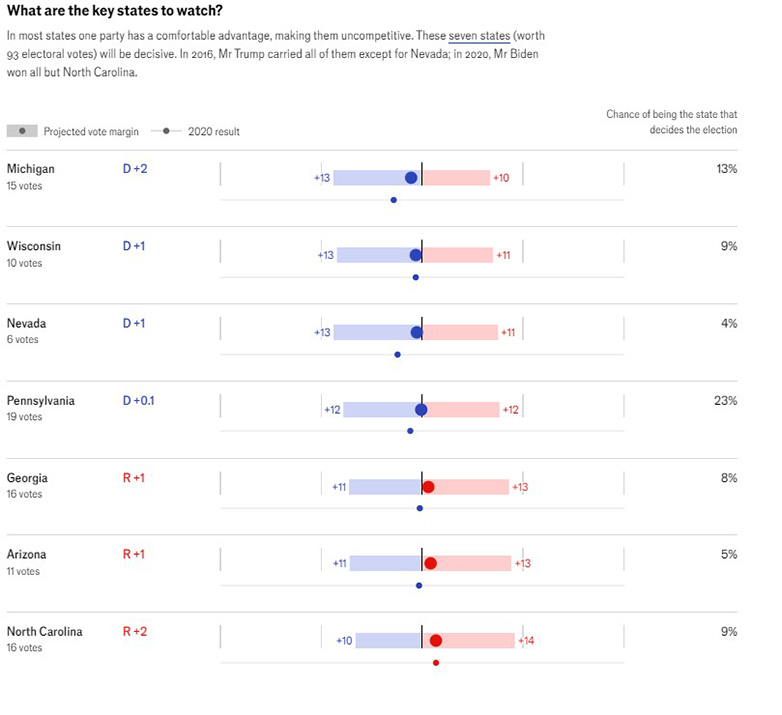Select Arizona's red projected margin dot
Viewport: 782px width, 715px height.
point(431,563)
